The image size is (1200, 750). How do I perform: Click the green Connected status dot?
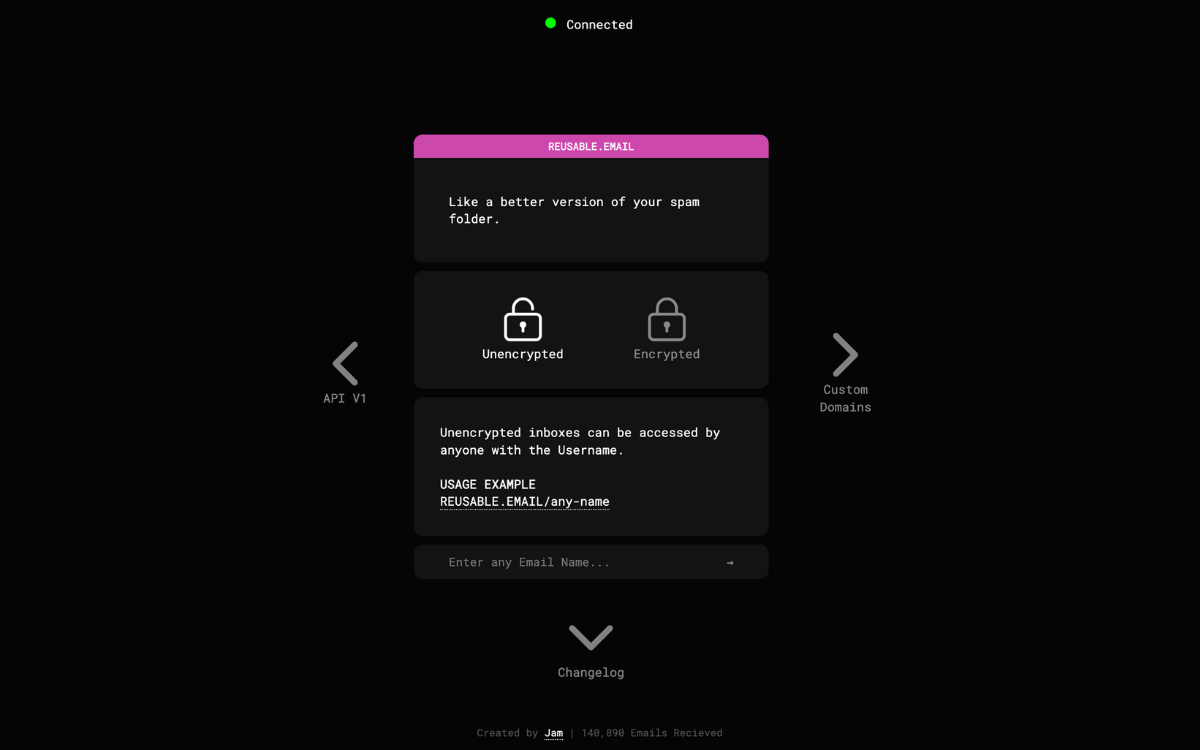coord(550,23)
